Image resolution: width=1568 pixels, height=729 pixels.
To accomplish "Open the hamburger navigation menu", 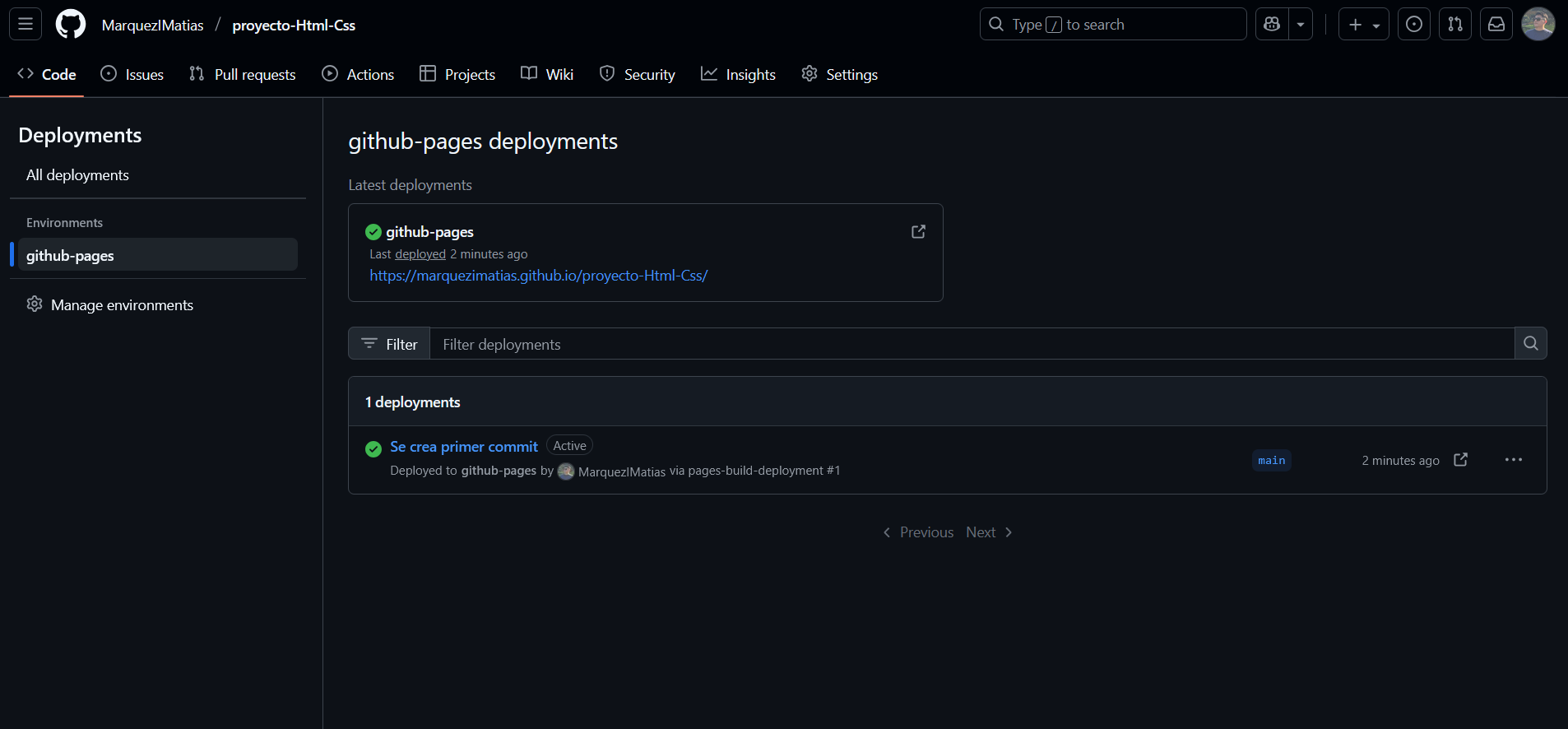I will click(26, 24).
